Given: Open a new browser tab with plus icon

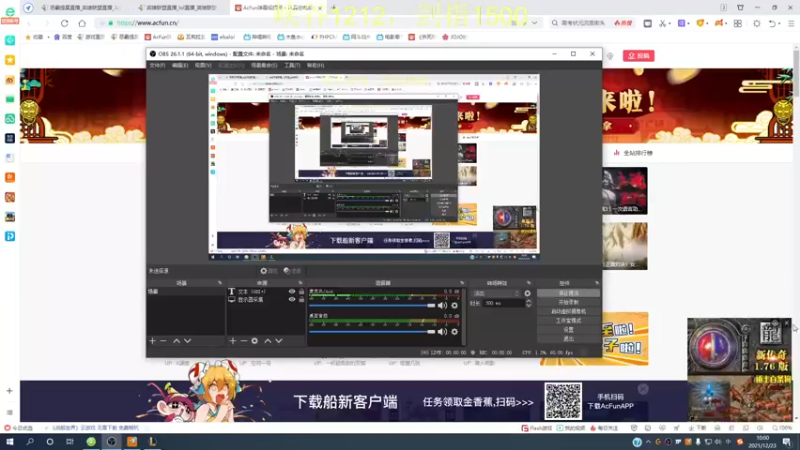Looking at the screenshot, I should pyautogui.click(x=333, y=8).
